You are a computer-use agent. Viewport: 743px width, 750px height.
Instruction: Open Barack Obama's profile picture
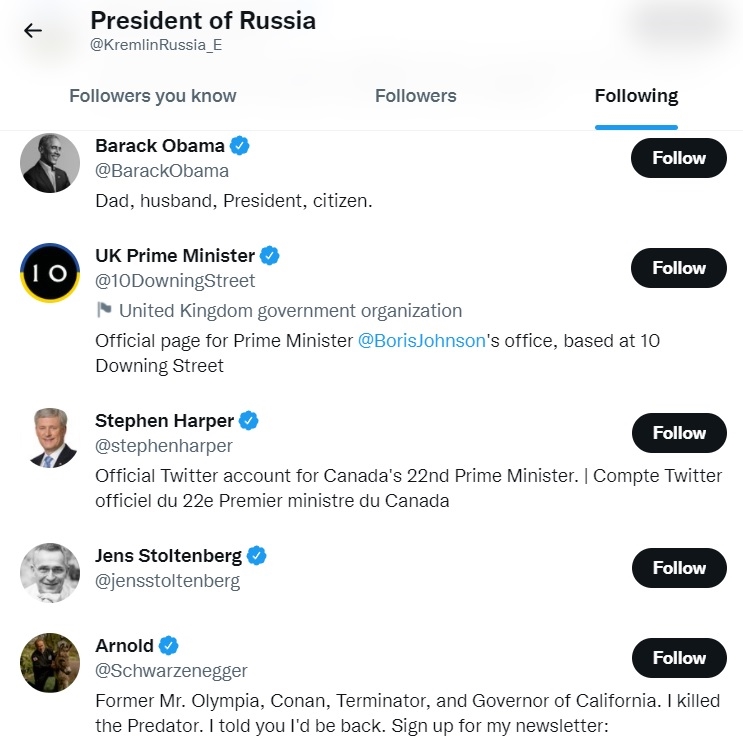50,163
